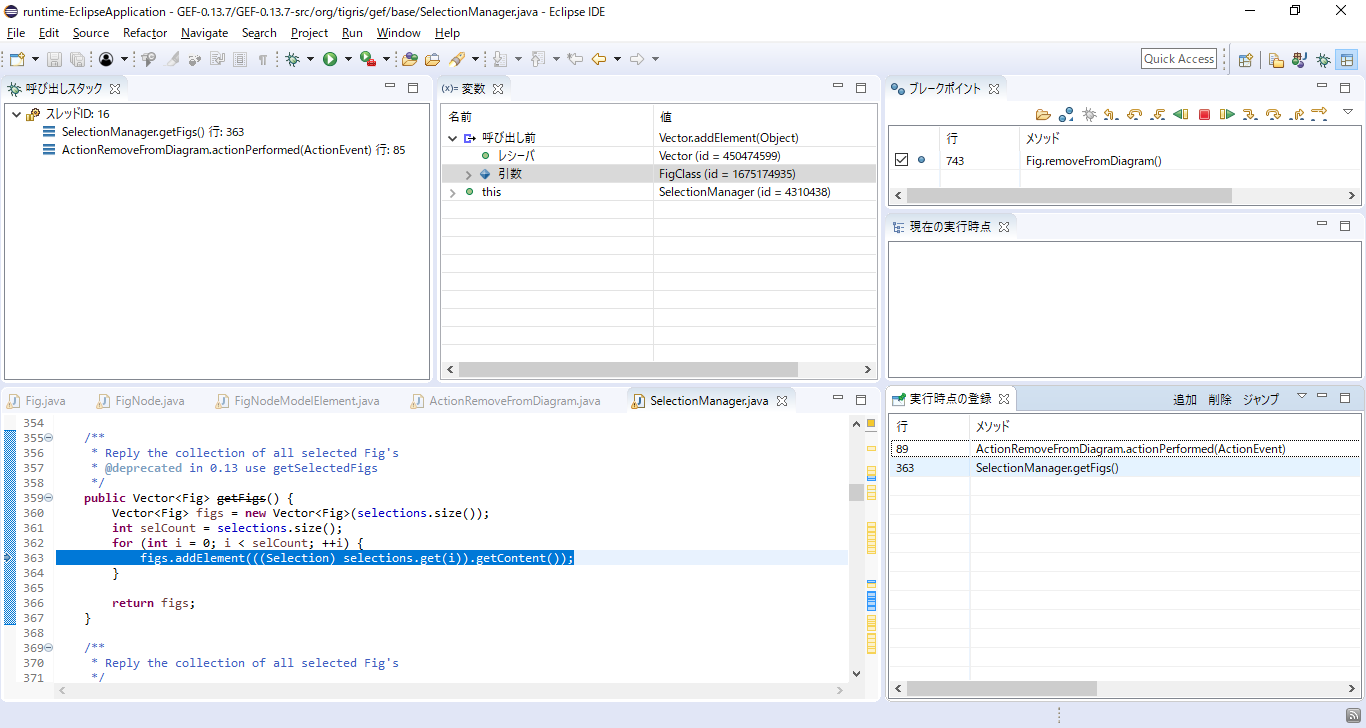Image resolution: width=1366 pixels, height=728 pixels.
Task: Click the red Stop square in Breakpoints toolbar
Action: coord(1204,114)
